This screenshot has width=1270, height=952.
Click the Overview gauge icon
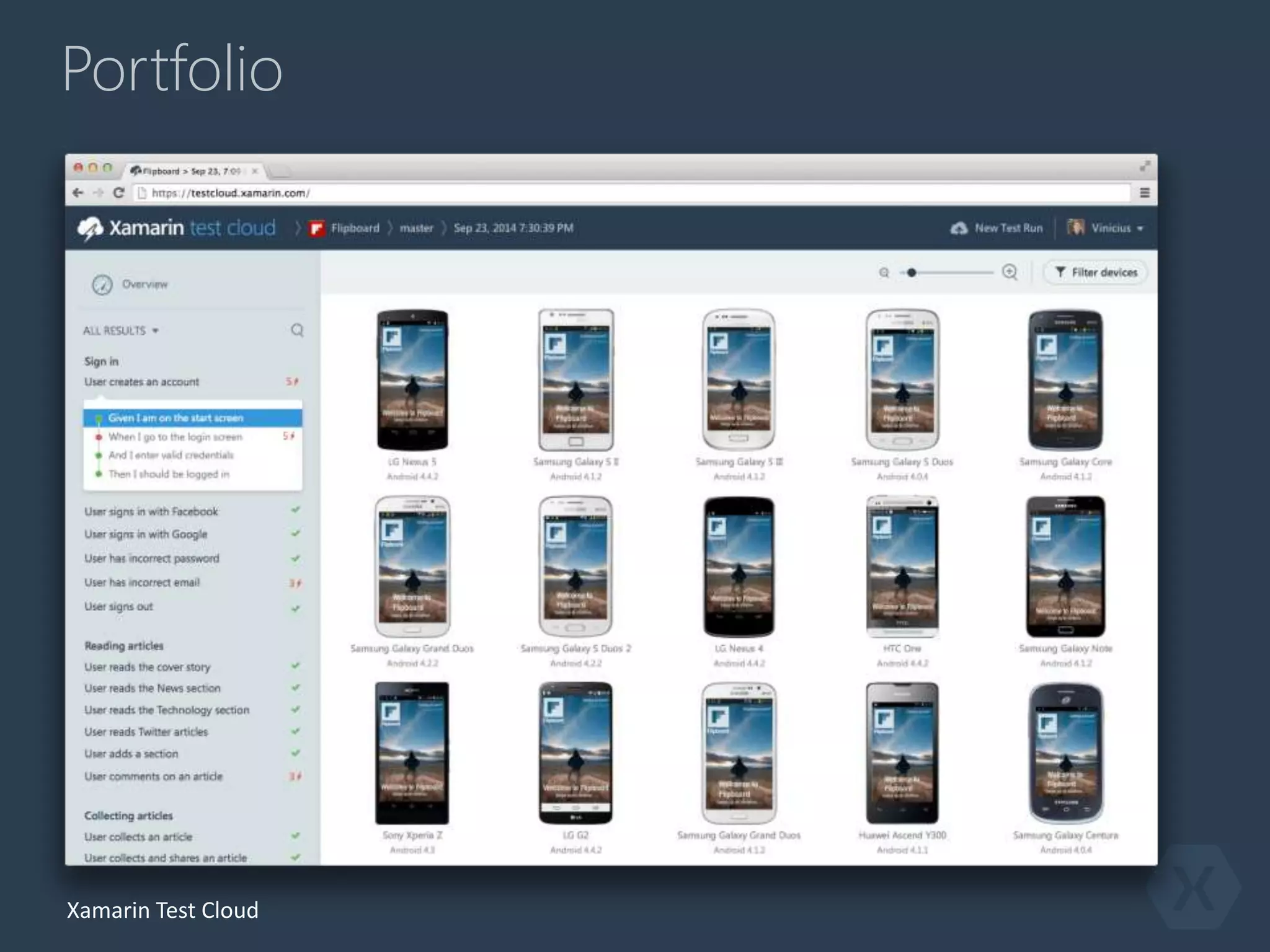pyautogui.click(x=102, y=284)
